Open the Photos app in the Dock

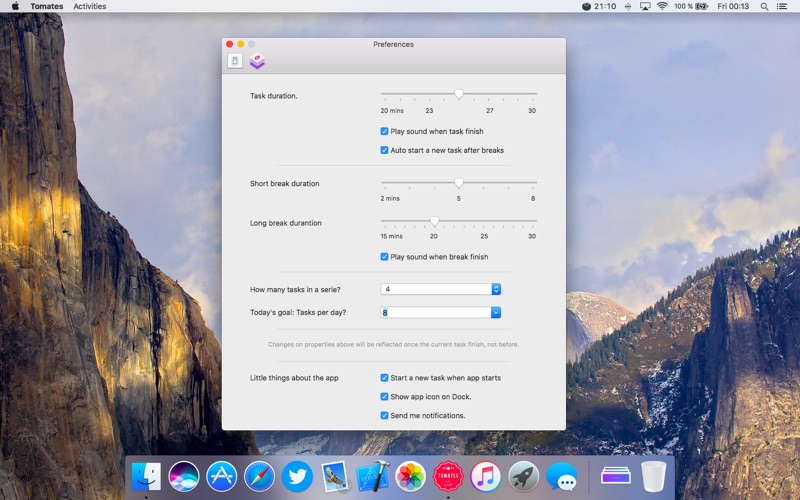coord(410,476)
